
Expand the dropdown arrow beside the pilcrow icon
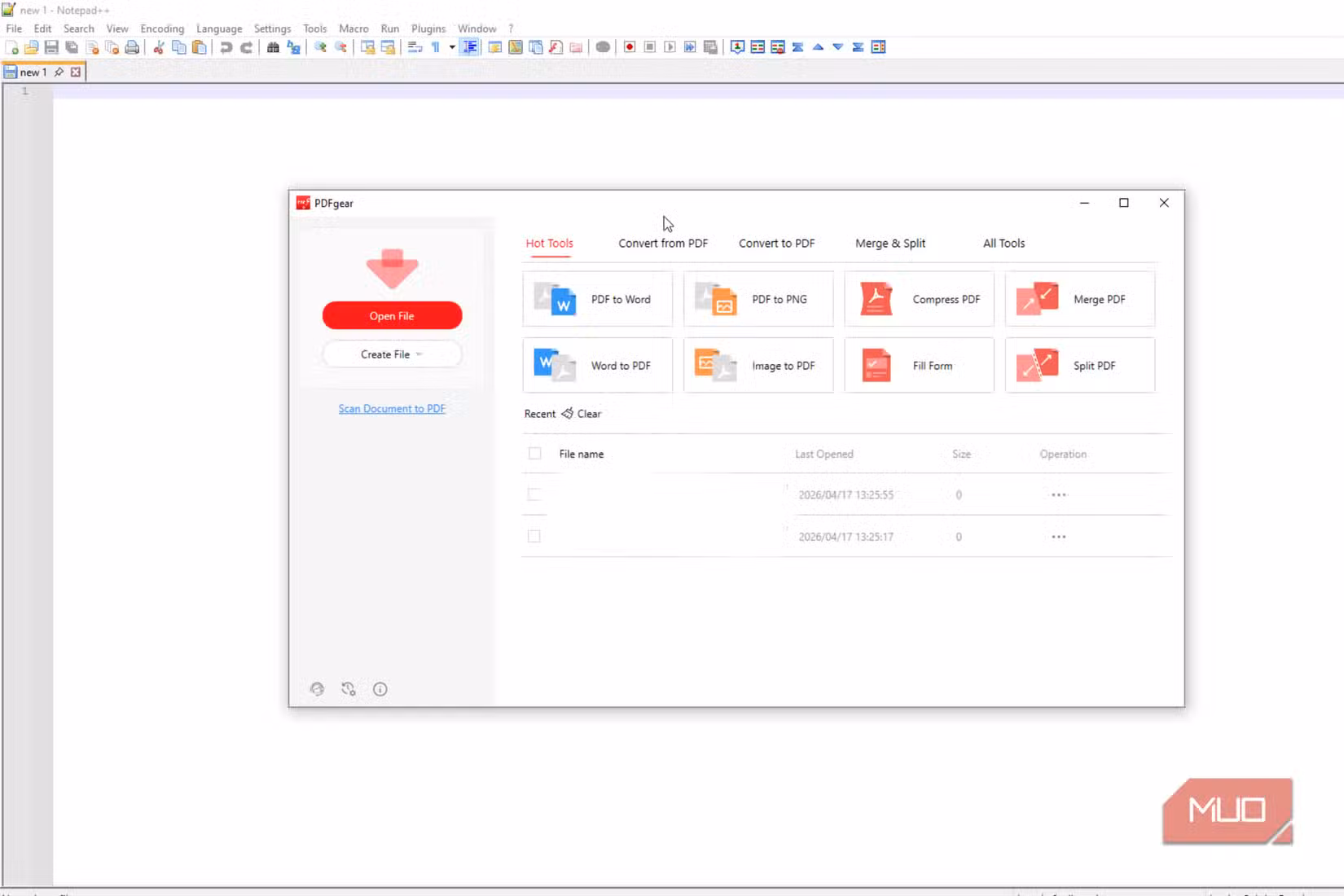[452, 47]
